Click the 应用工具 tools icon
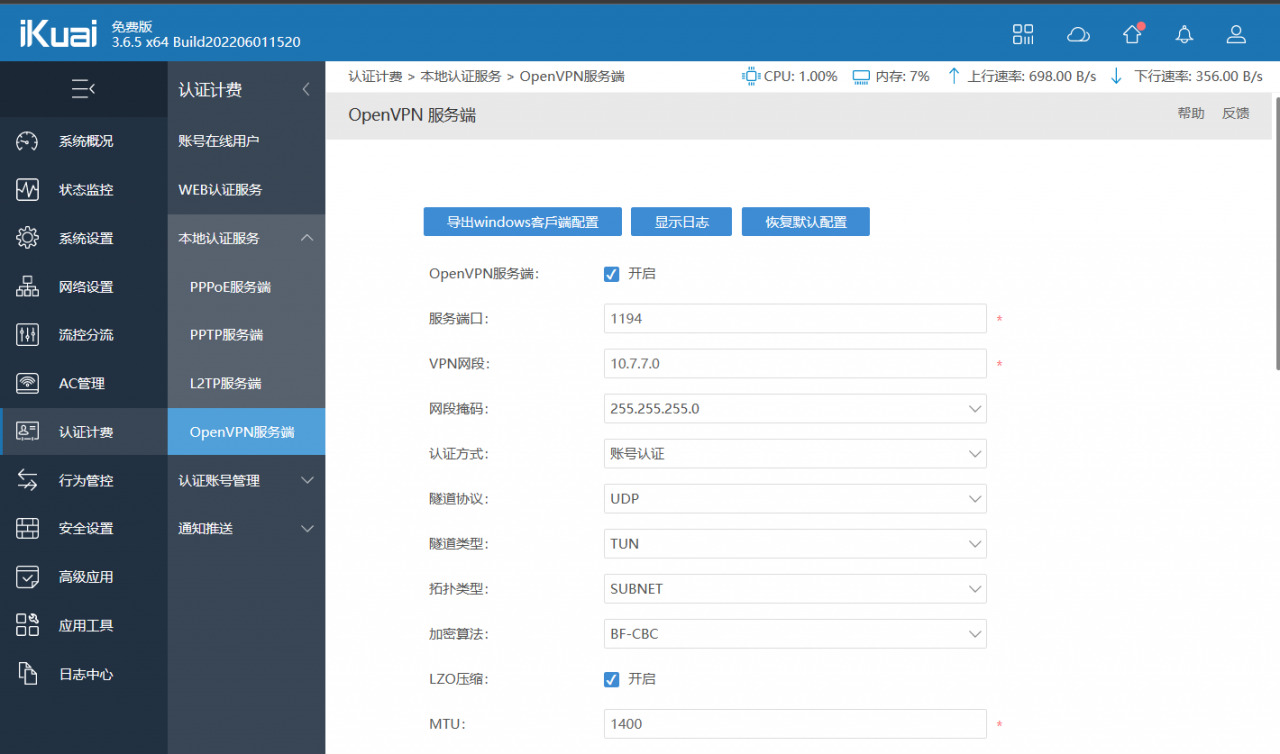1280x754 pixels. (x=27, y=625)
